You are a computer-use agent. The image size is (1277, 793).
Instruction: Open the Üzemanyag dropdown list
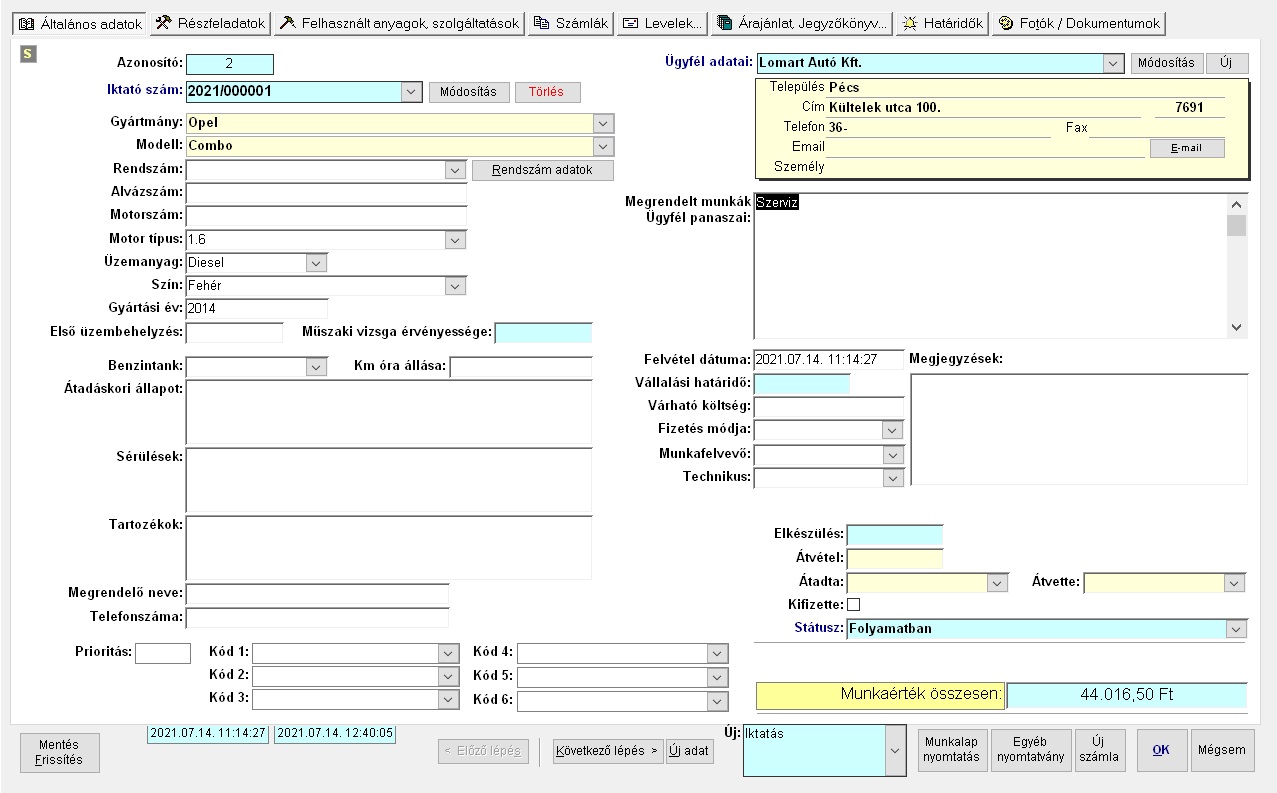coord(316,263)
